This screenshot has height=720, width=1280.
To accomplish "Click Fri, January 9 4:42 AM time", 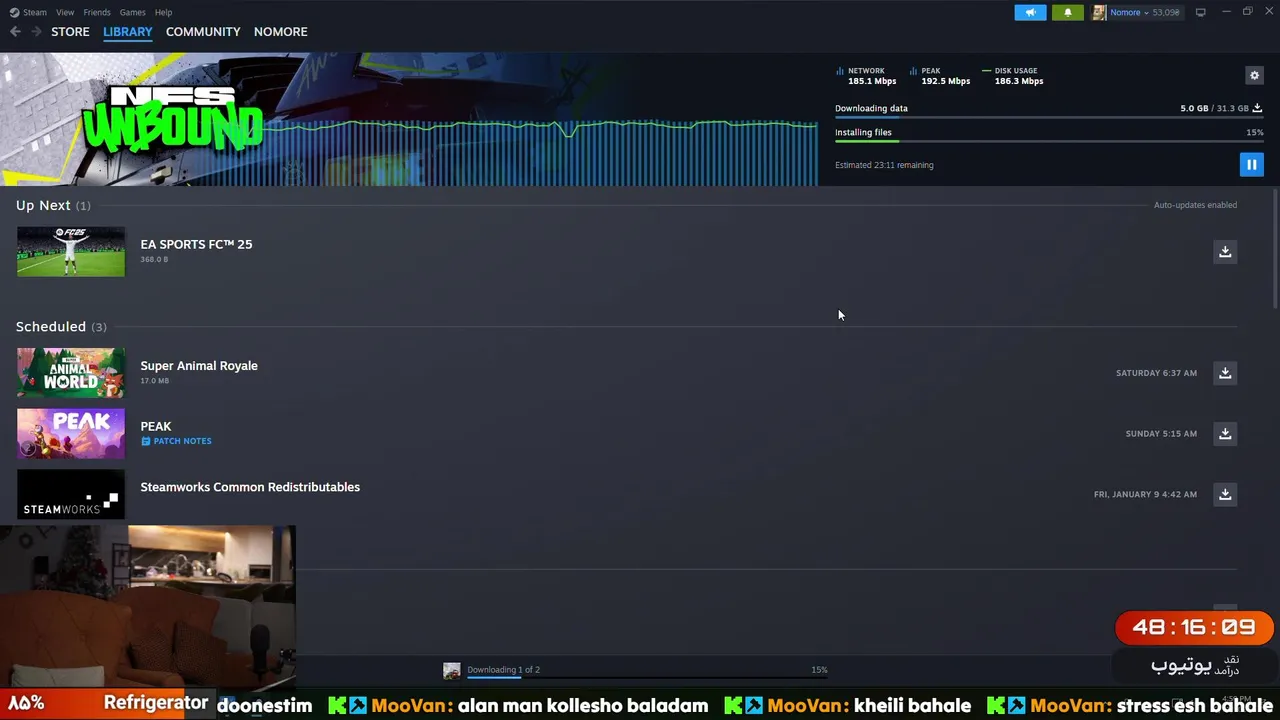I will point(1145,494).
